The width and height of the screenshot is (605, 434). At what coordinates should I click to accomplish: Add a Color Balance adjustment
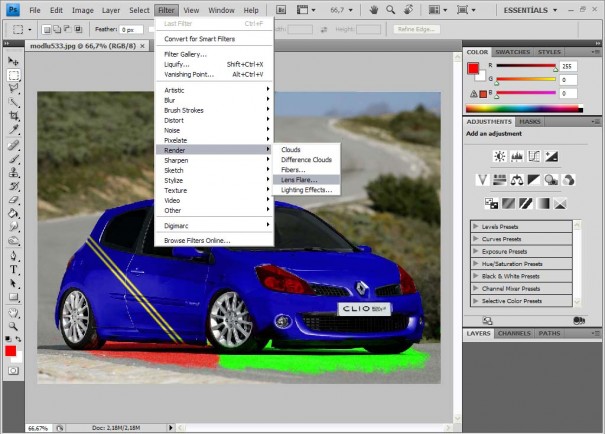517,180
